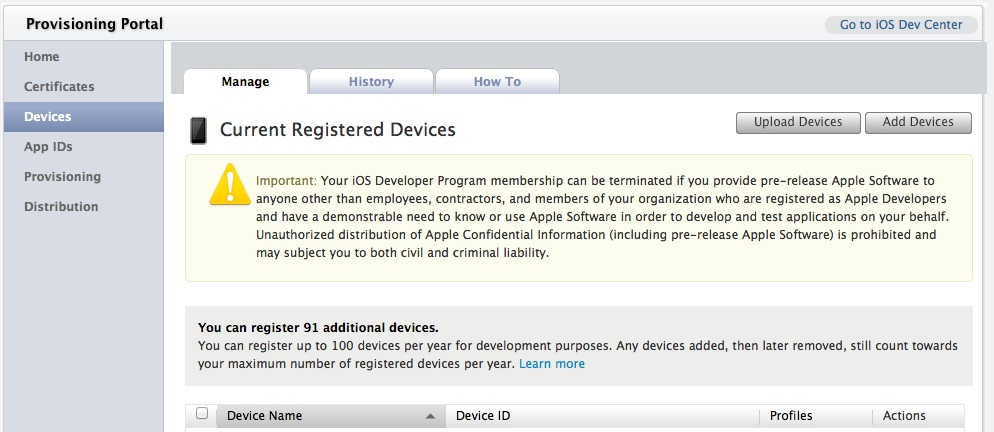Select Devices in the sidebar
The width and height of the screenshot is (994, 432).
tap(84, 117)
